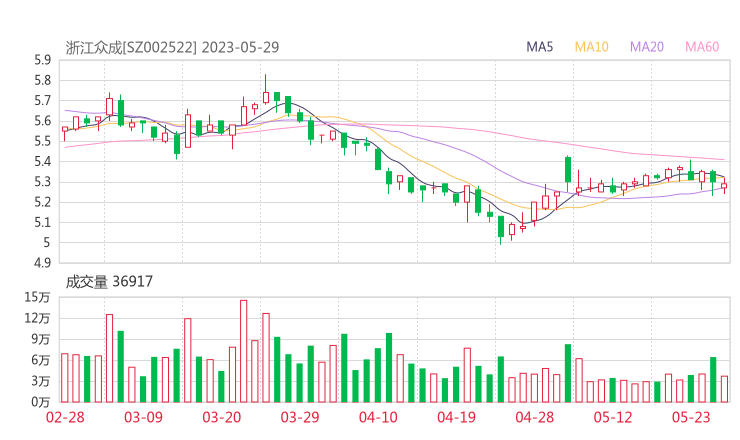740x440 pixels.
Task: Click the last red volume bar on the right
Action: pyautogui.click(x=724, y=389)
